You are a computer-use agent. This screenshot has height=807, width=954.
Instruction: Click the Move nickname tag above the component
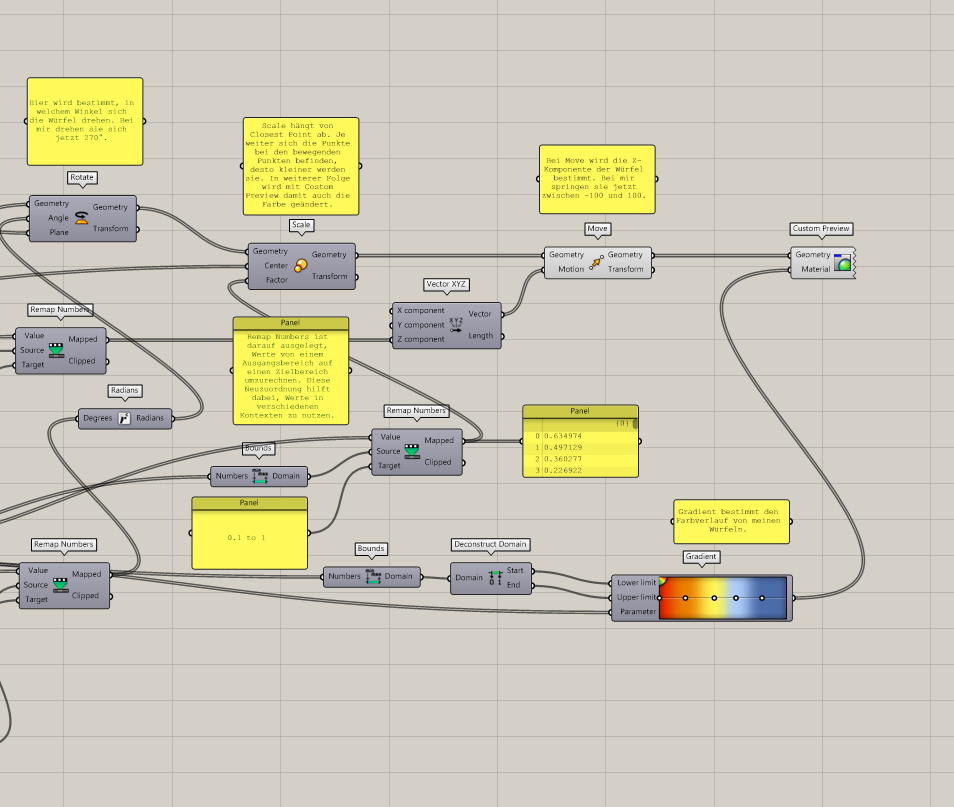(x=596, y=228)
